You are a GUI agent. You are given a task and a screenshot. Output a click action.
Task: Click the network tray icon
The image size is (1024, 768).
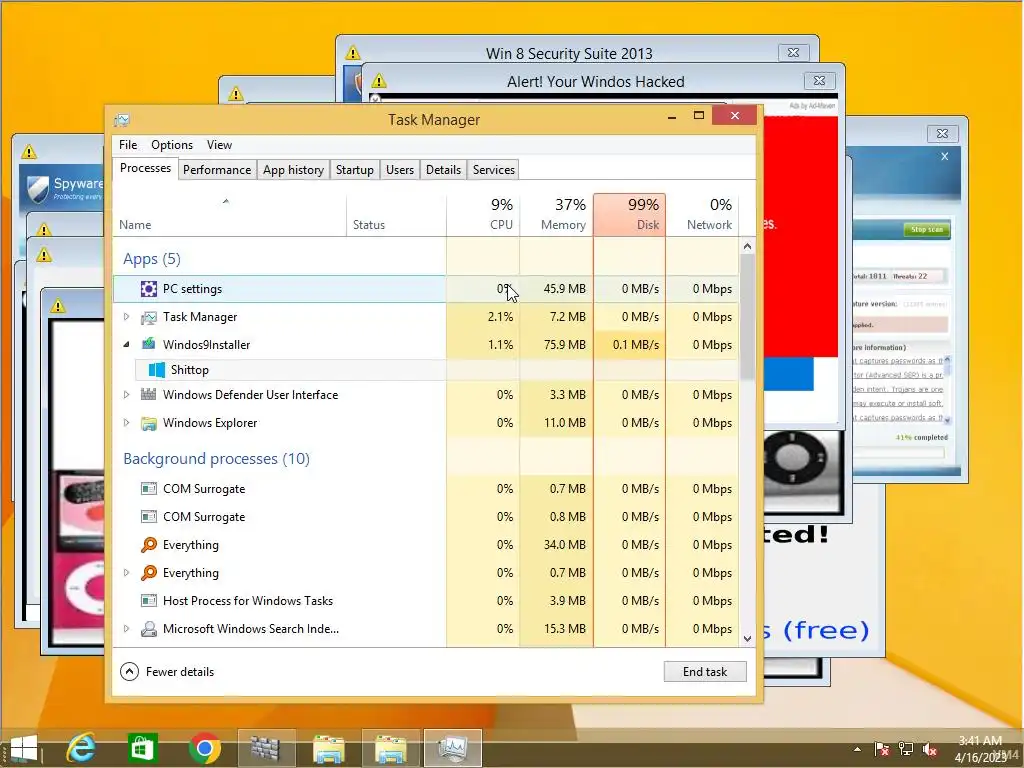pyautogui.click(x=906, y=749)
